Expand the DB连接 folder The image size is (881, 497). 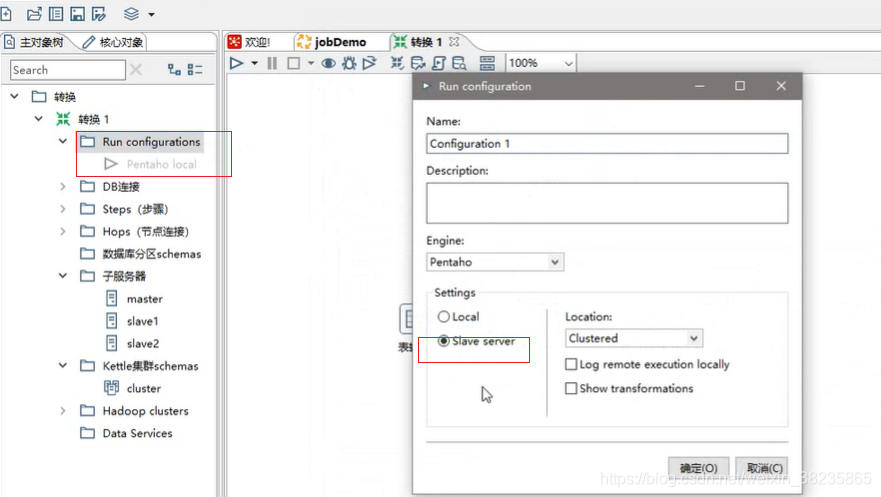[x=62, y=186]
